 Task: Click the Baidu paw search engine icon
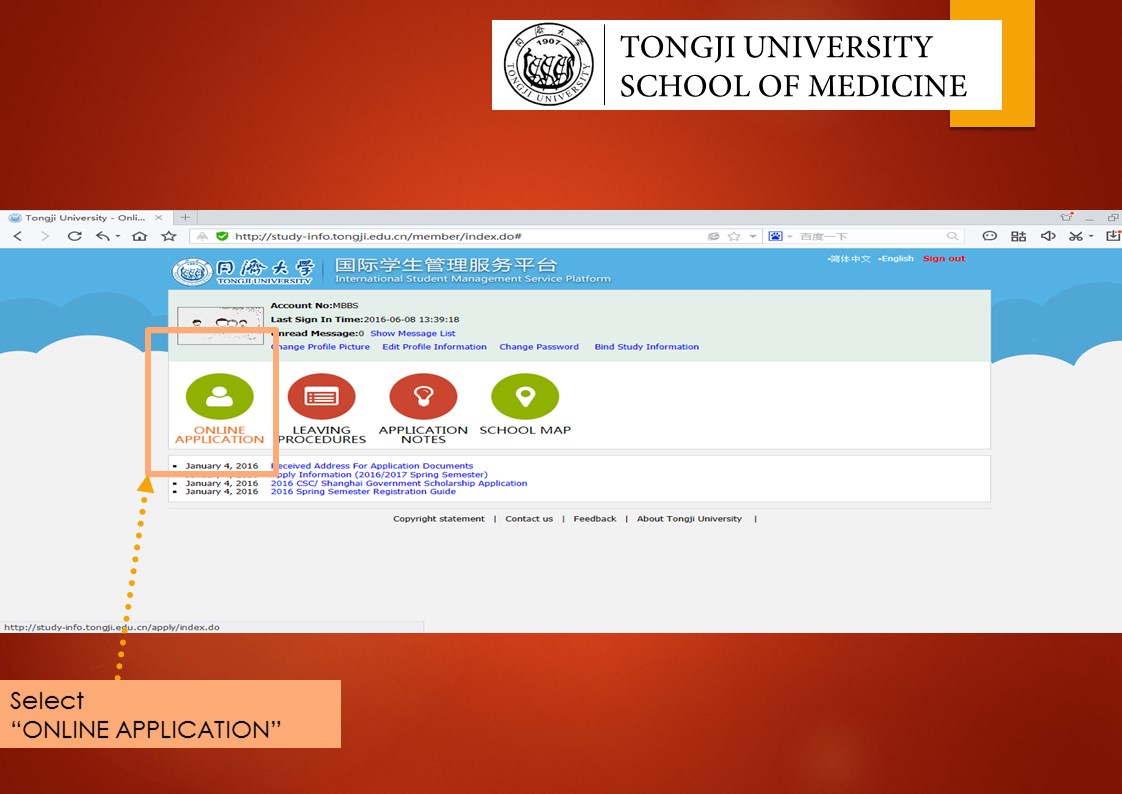(x=775, y=236)
